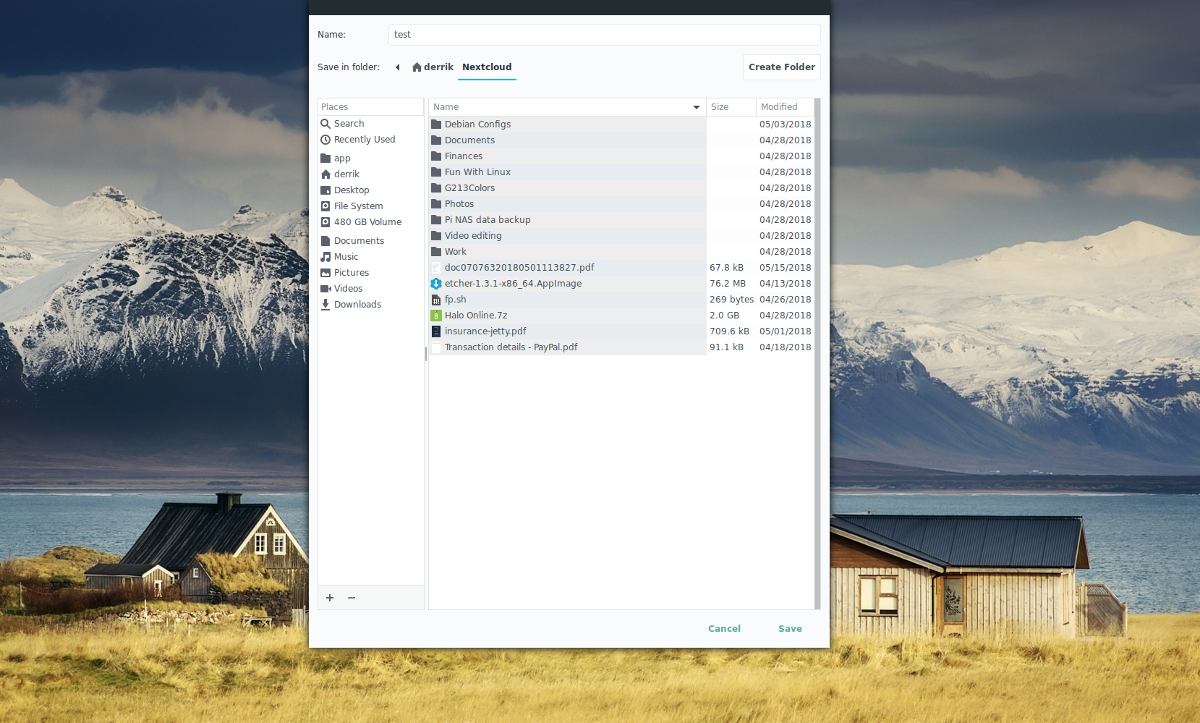Click the Save button
This screenshot has width=1200, height=723.
pos(790,629)
